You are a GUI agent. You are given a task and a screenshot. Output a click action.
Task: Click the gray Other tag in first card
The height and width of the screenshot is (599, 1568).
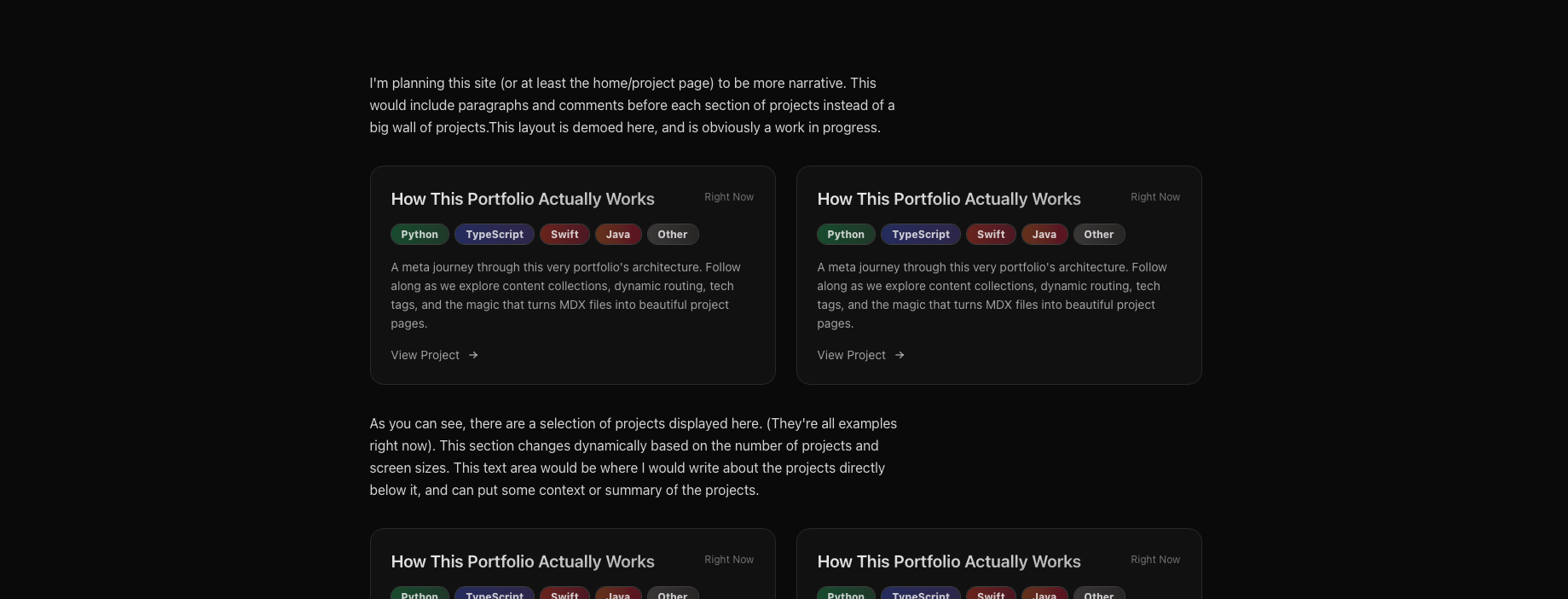[673, 235]
